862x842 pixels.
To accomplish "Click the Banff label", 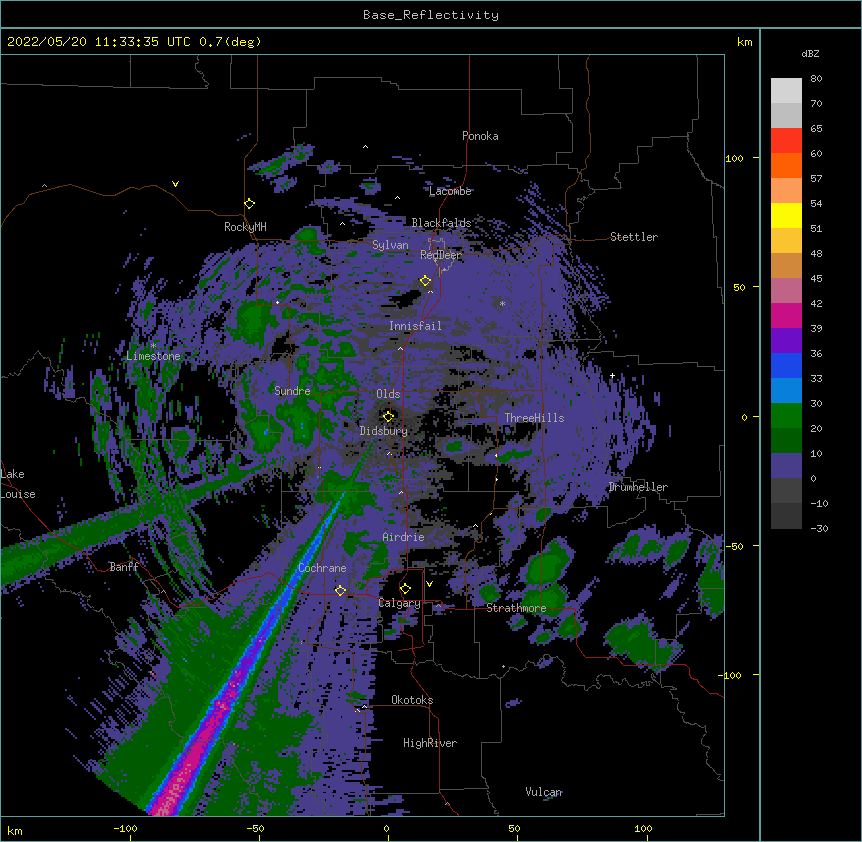I will tap(124, 567).
